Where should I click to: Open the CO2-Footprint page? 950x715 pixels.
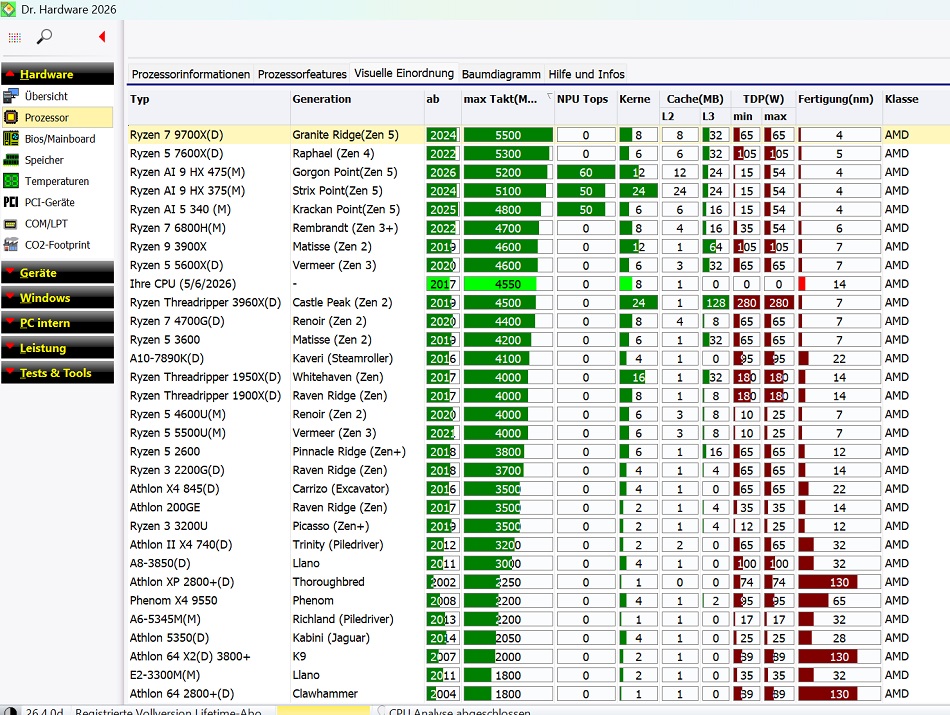[58, 245]
